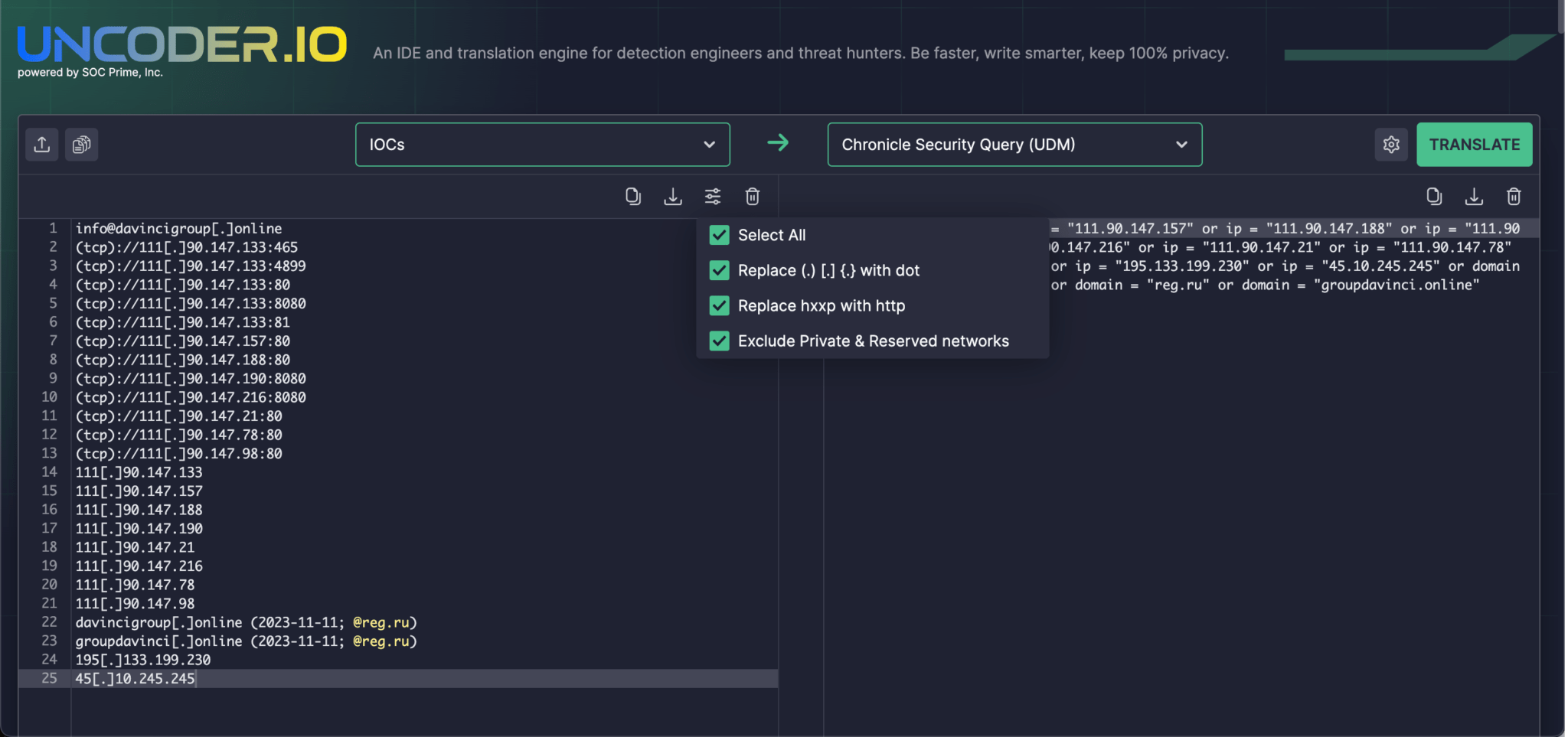Open the Chronicle Security Query (UDM) dropdown

point(1014,145)
